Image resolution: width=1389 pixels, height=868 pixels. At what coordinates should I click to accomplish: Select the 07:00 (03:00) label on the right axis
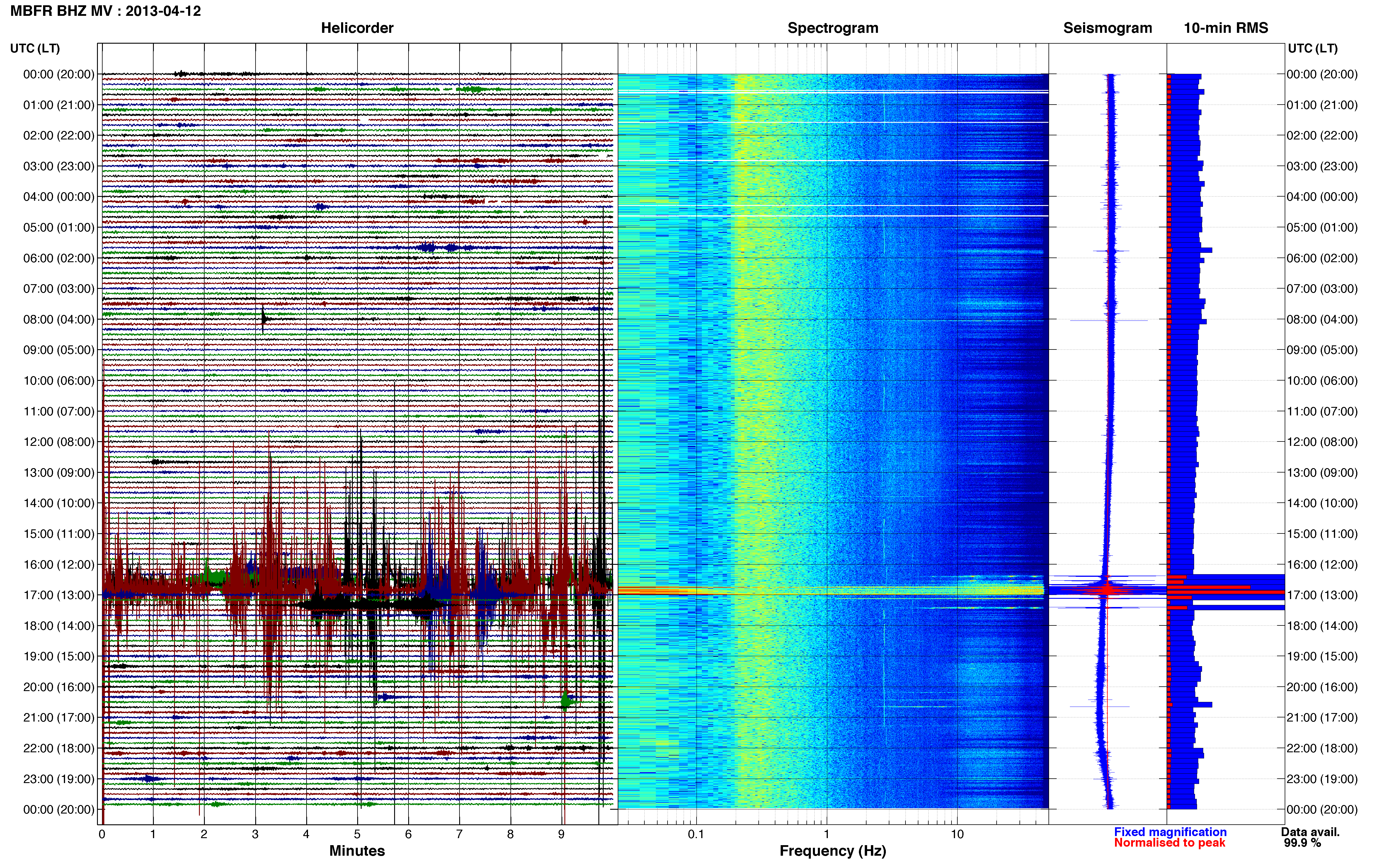point(1322,289)
